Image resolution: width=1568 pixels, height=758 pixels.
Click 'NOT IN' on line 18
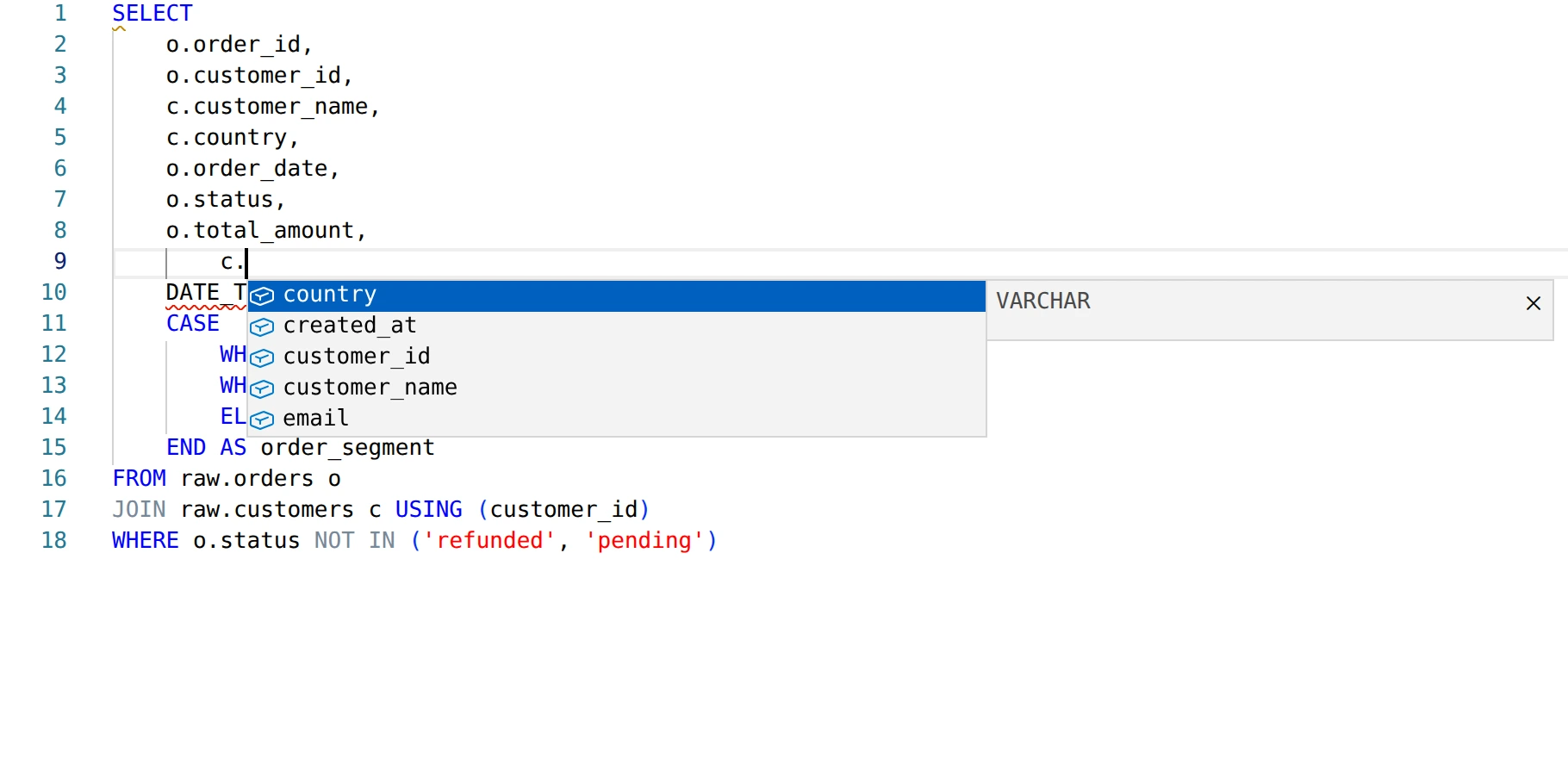355,540
